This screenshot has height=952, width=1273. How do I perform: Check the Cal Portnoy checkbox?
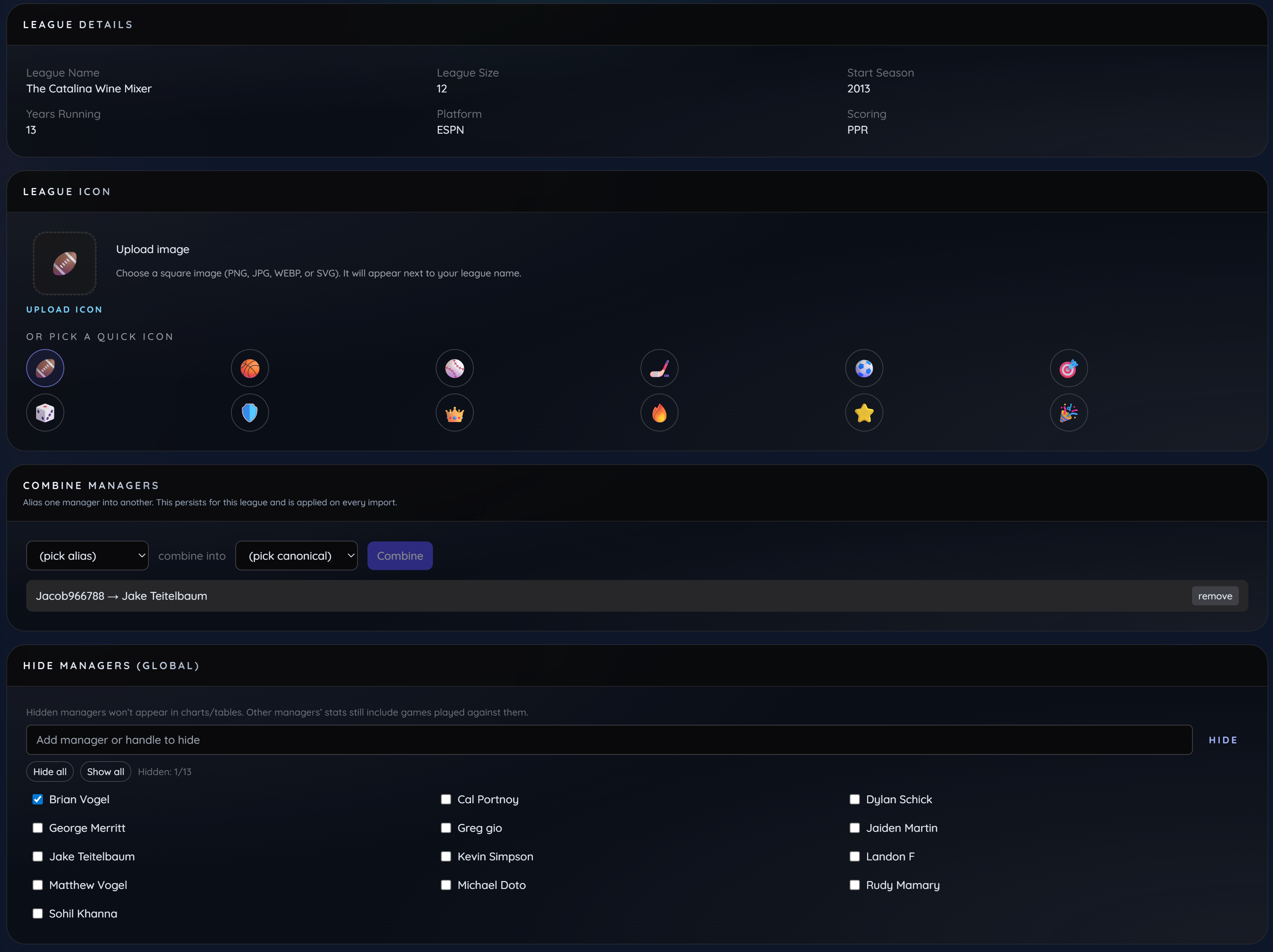point(446,799)
